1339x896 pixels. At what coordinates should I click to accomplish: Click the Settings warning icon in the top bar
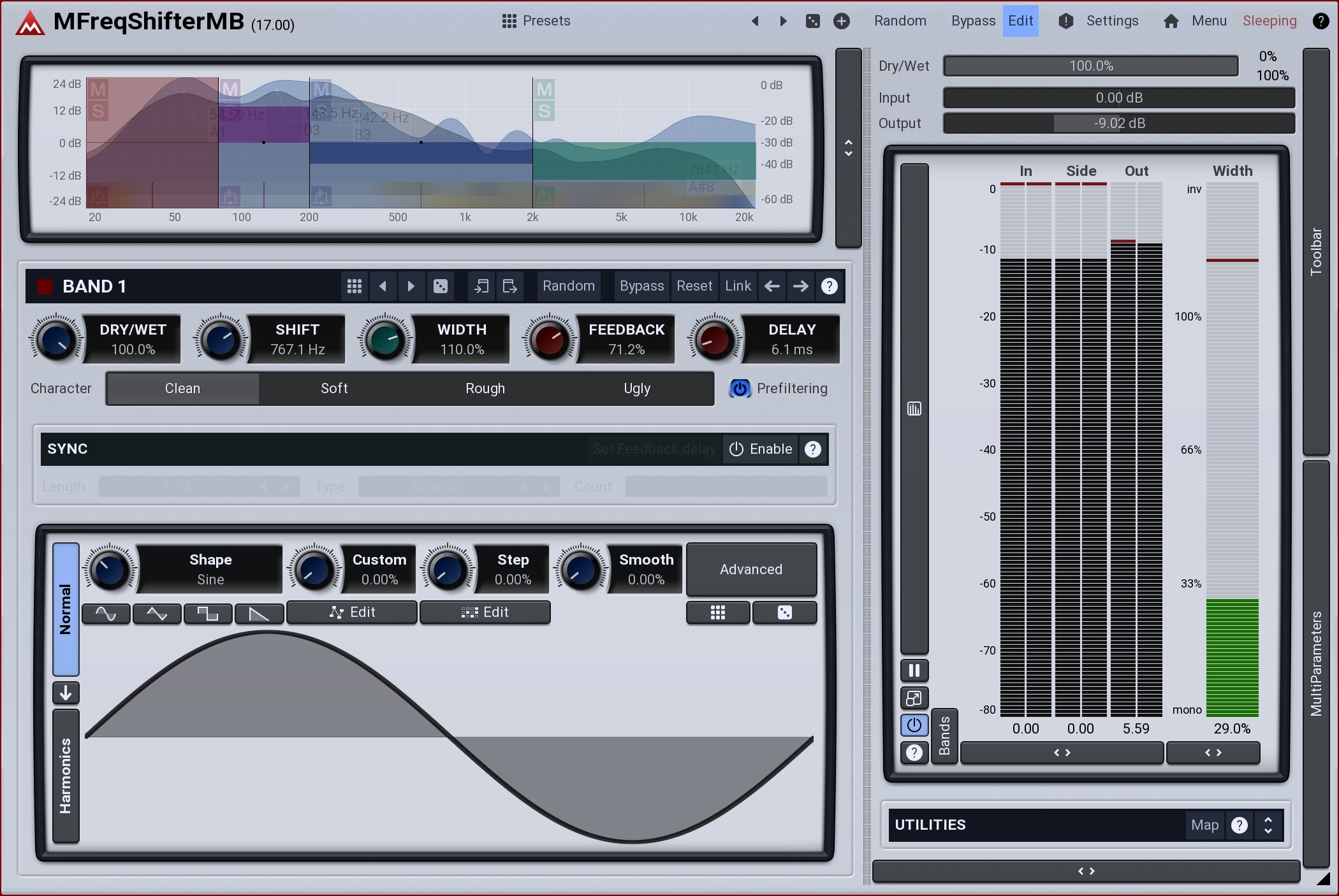pyautogui.click(x=1065, y=21)
